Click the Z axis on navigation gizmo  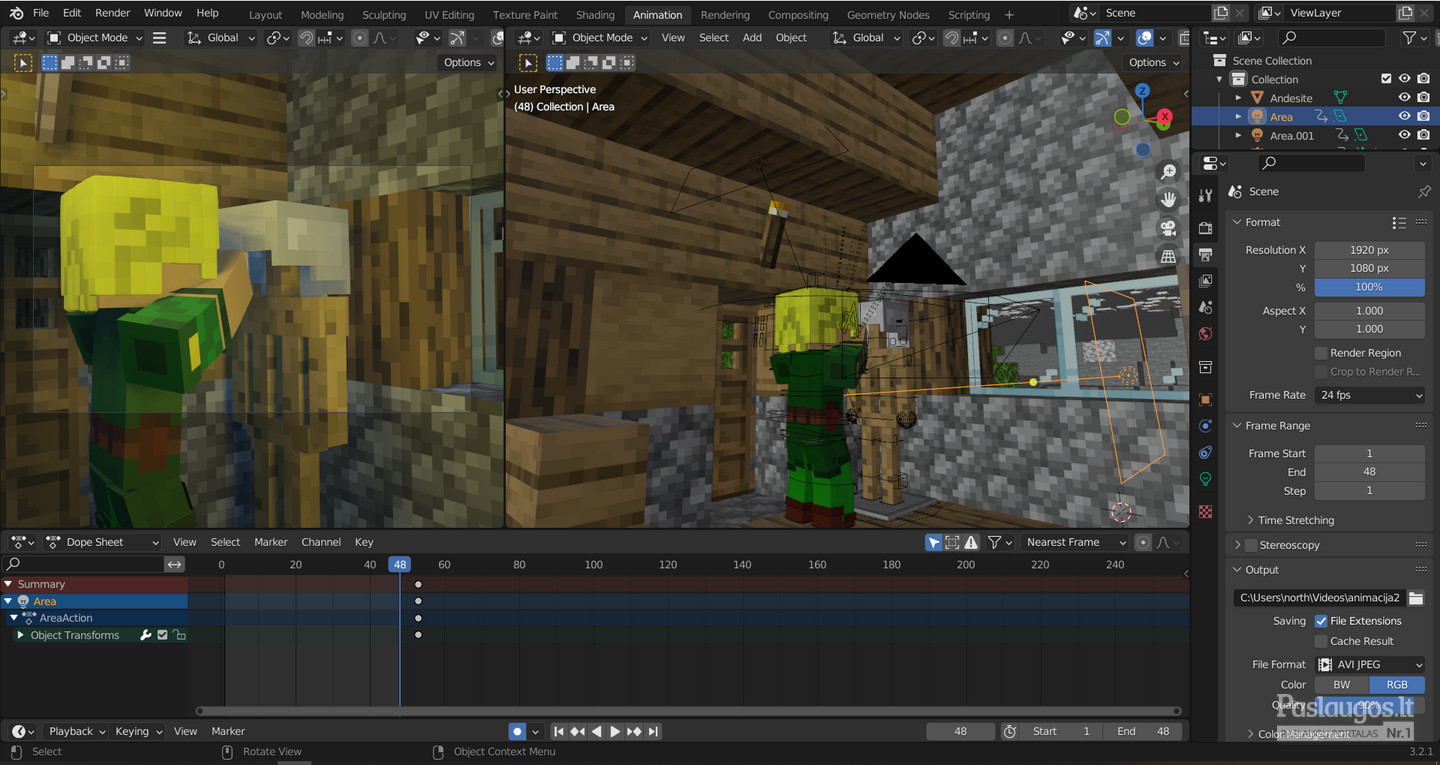click(1142, 91)
